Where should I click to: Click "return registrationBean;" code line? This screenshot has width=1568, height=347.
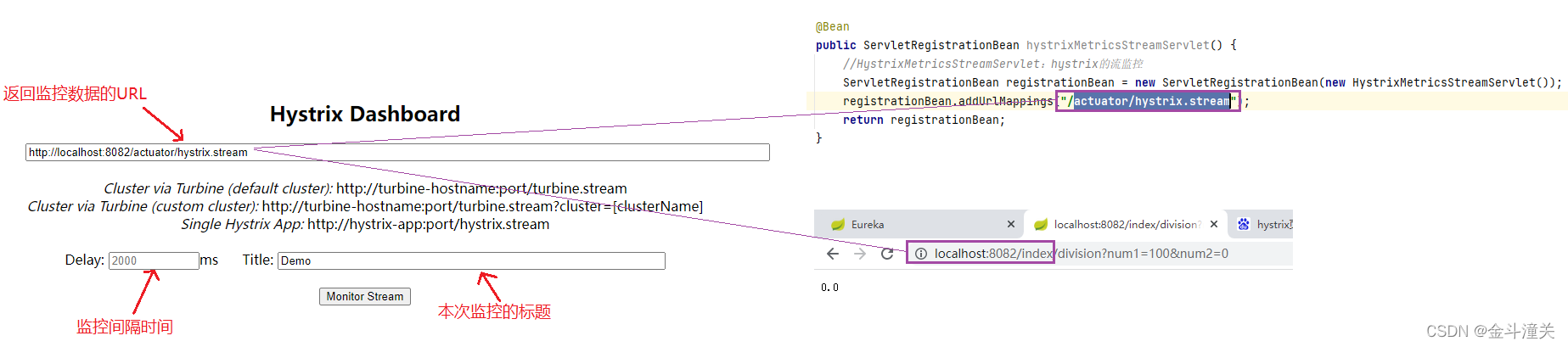click(x=924, y=120)
